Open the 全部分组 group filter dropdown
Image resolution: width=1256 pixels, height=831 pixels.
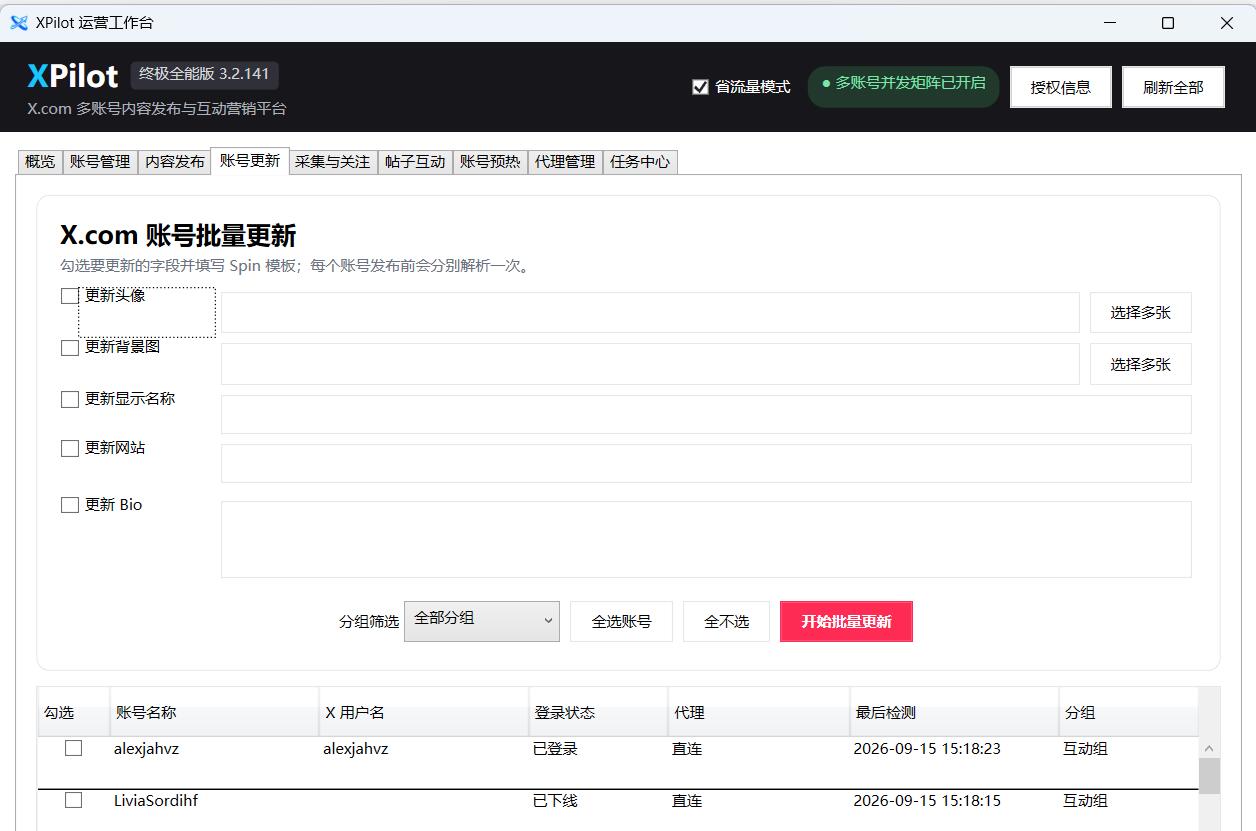pos(482,621)
